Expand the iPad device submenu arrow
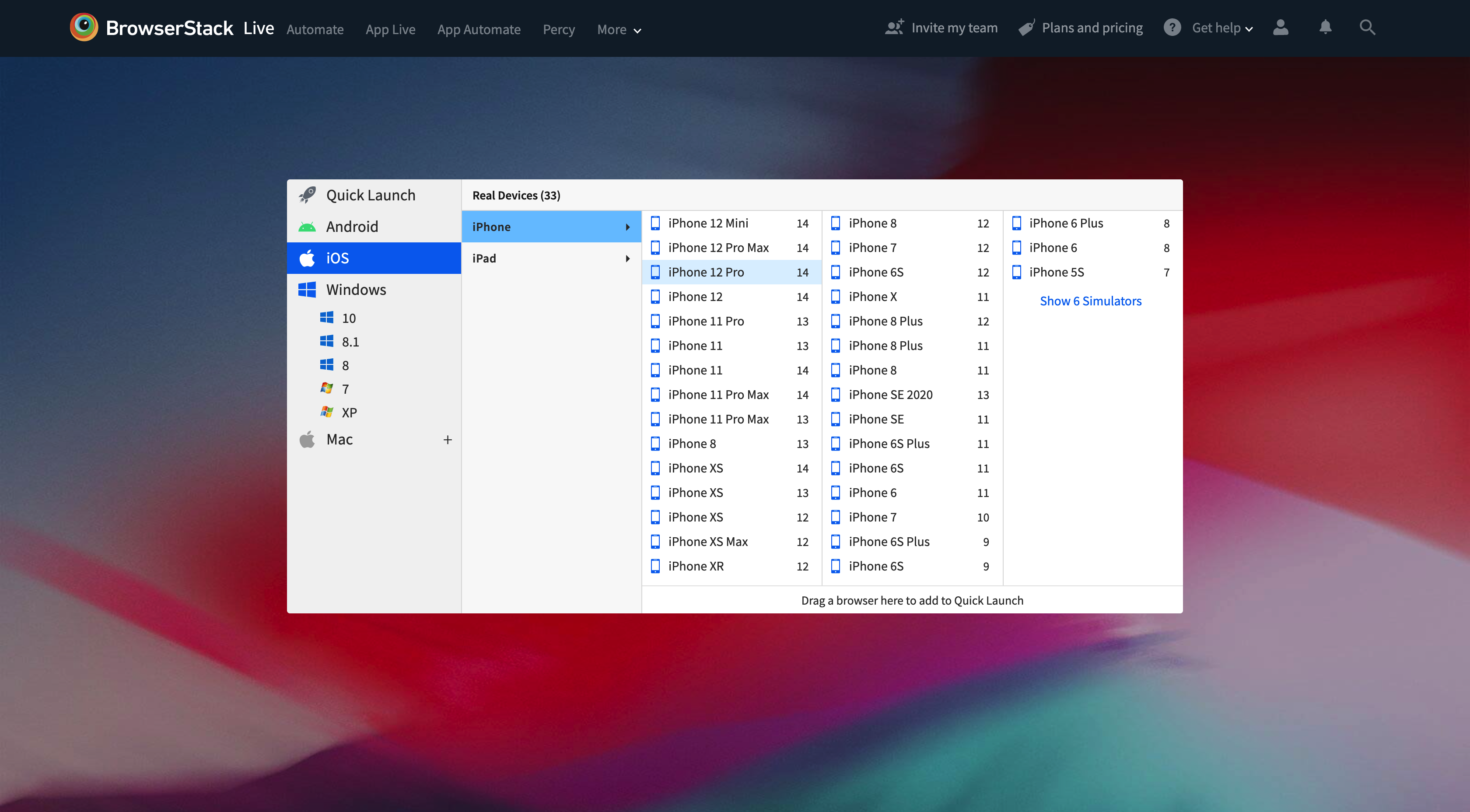 (x=628, y=258)
